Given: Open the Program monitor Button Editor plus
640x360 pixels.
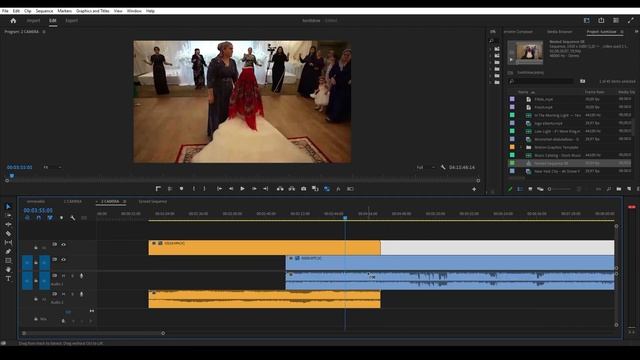Looking at the screenshot, I should [474, 189].
